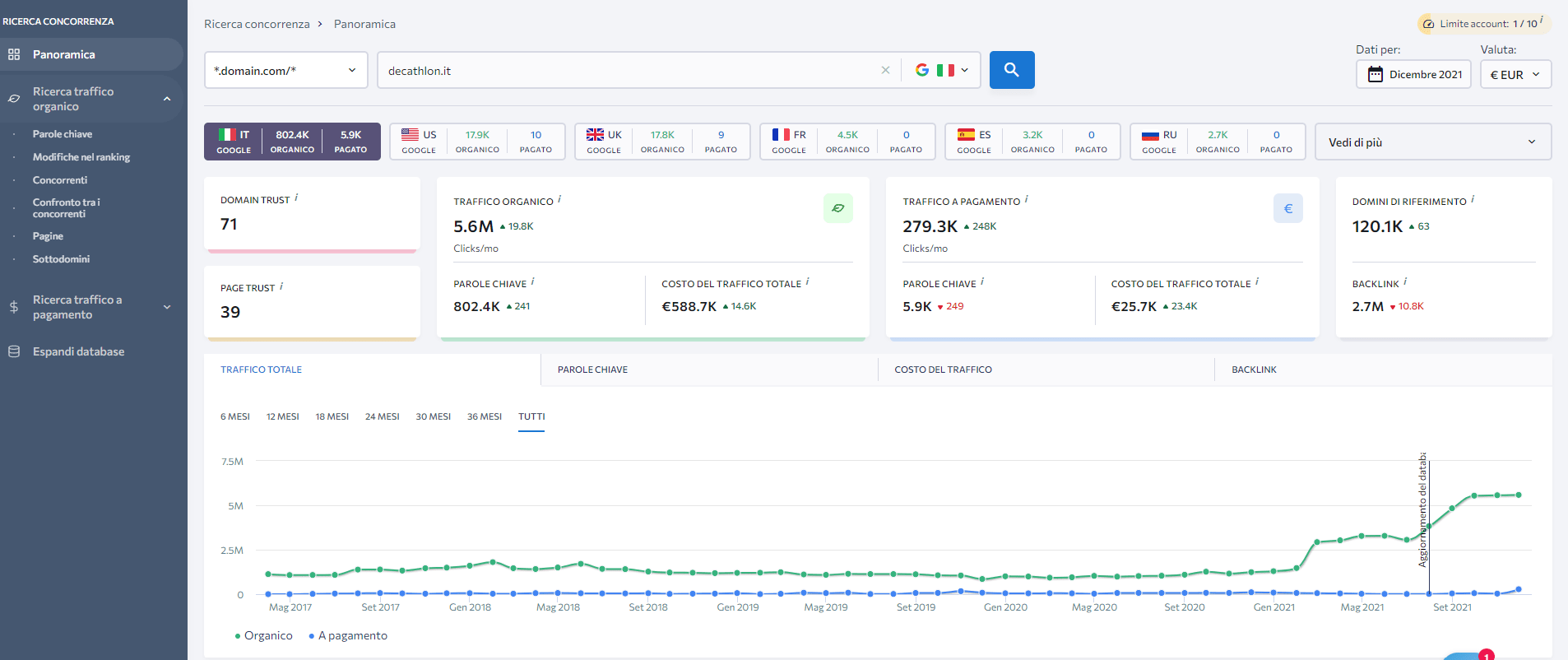The image size is (1568, 660).
Task: Collapse Ricerca traffico organico section
Action: [x=91, y=99]
